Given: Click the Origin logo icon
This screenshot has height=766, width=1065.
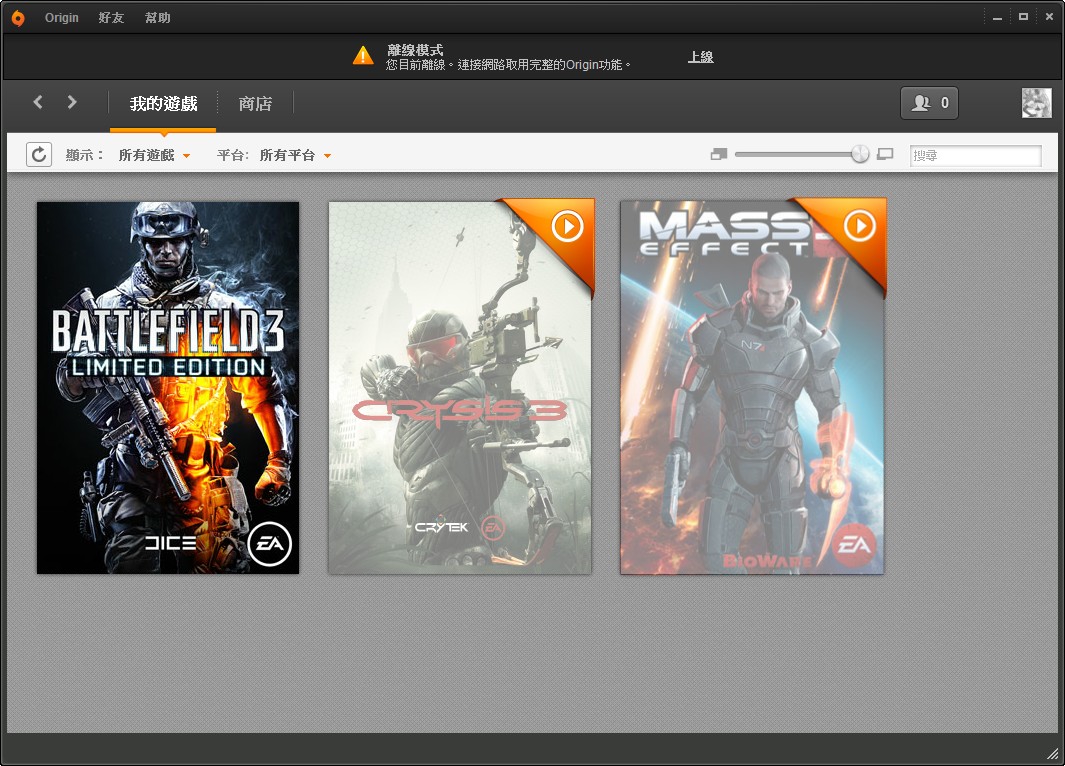Looking at the screenshot, I should (18, 17).
